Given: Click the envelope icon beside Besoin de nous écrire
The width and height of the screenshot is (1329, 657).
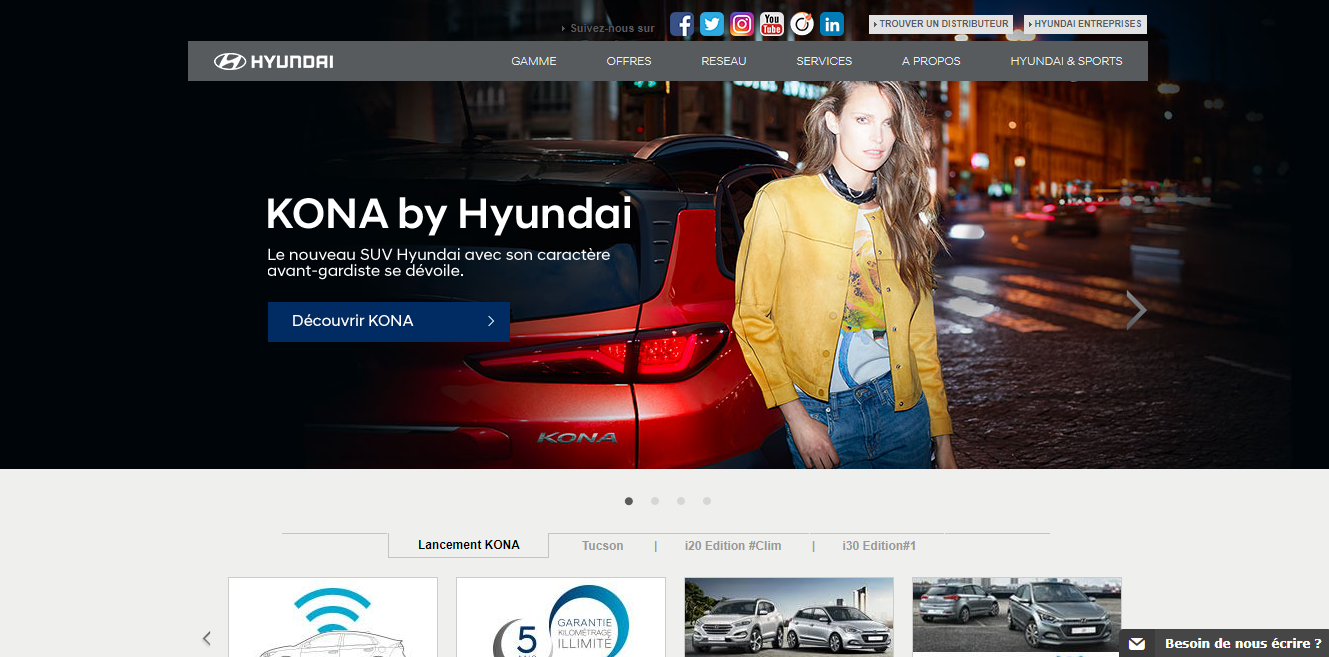Looking at the screenshot, I should tap(1136, 644).
